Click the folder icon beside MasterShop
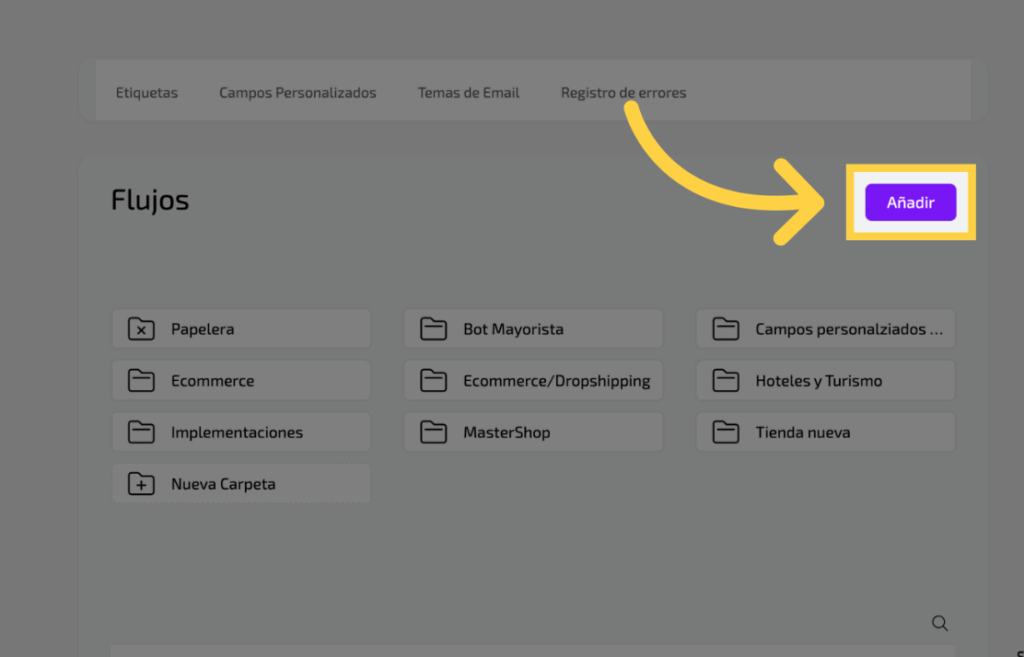The width and height of the screenshot is (1024, 657). point(433,433)
